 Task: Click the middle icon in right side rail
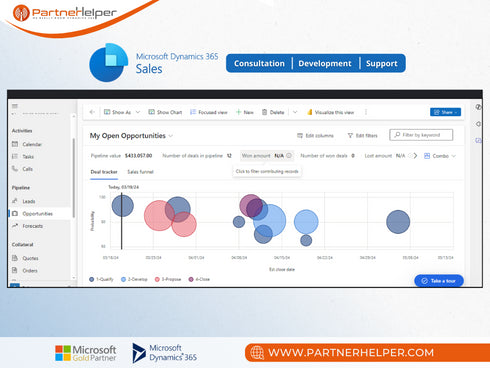478,124
